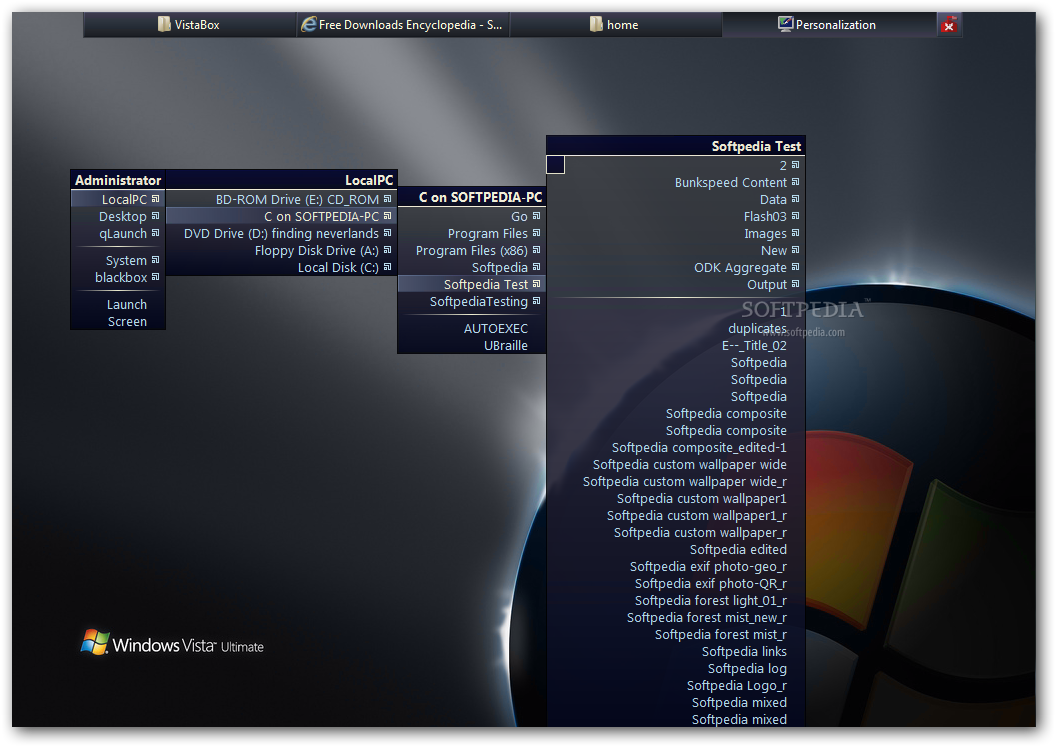Switch to the VistaBox taskbar item

[x=189, y=25]
